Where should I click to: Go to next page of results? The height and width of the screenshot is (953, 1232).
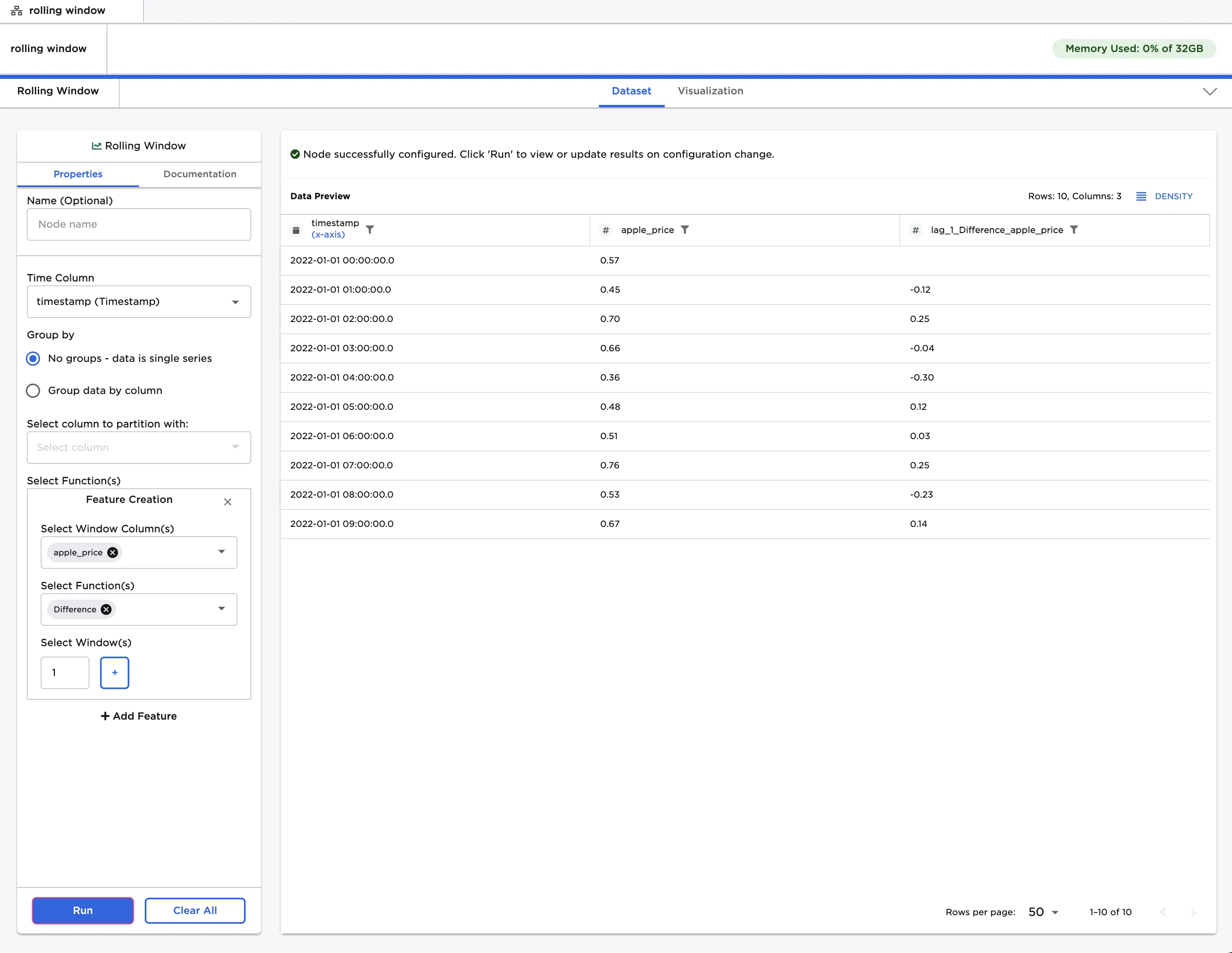[1193, 912]
